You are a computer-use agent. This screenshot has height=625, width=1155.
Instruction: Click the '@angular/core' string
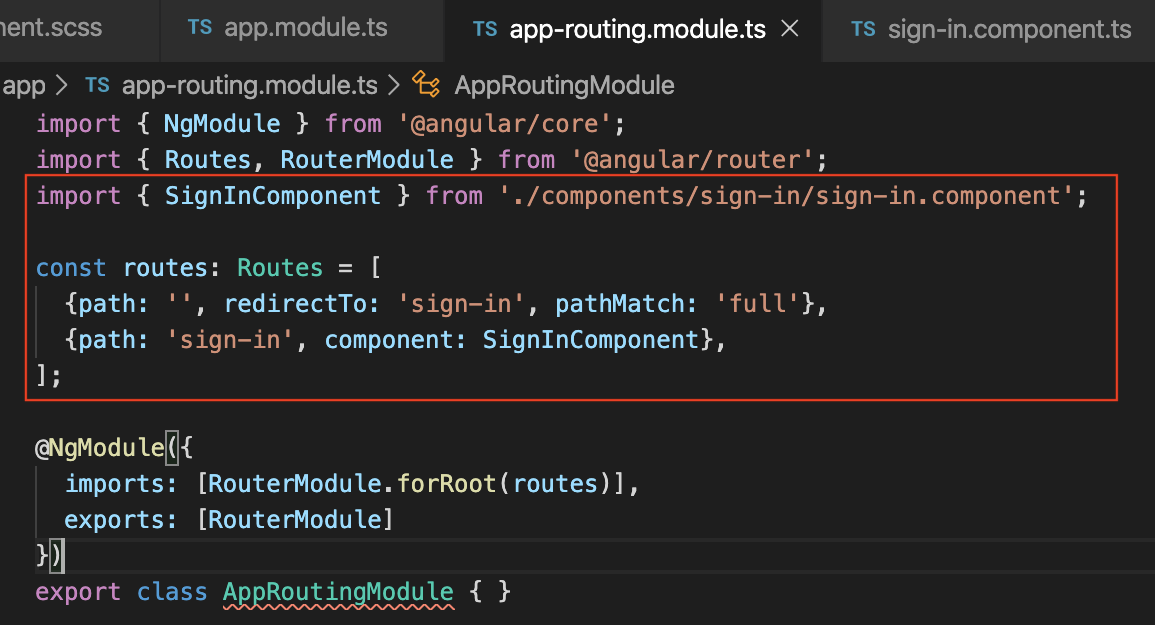(505, 124)
